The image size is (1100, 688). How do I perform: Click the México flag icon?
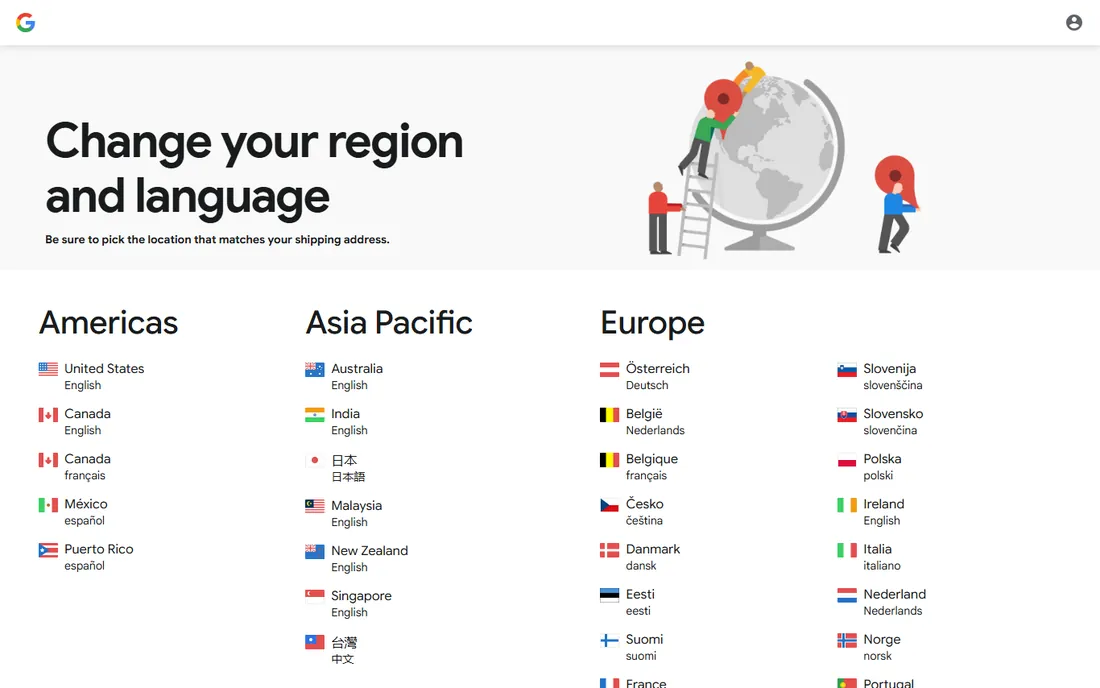pyautogui.click(x=48, y=505)
